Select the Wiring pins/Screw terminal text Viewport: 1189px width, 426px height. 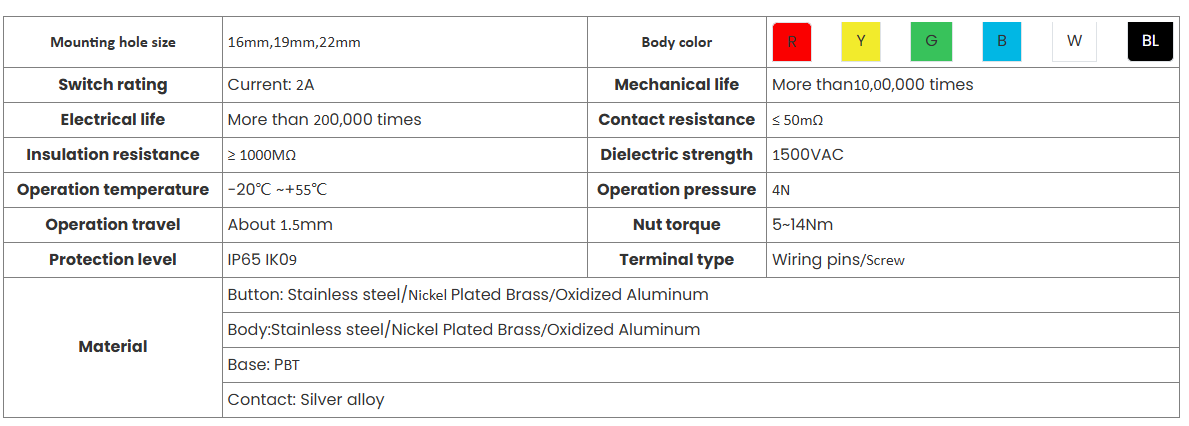pyautogui.click(x=838, y=260)
